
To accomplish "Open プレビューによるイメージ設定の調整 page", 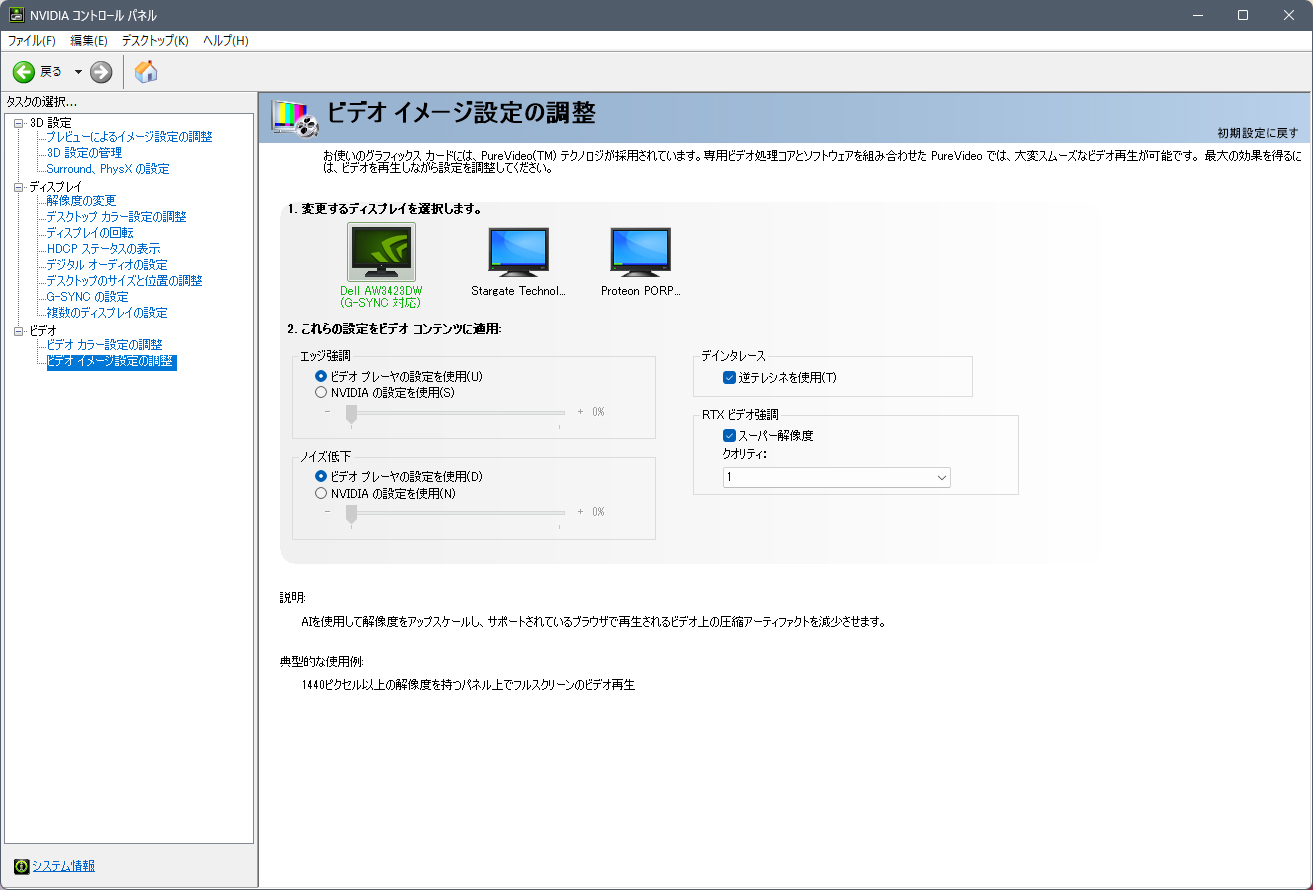I will coord(129,137).
